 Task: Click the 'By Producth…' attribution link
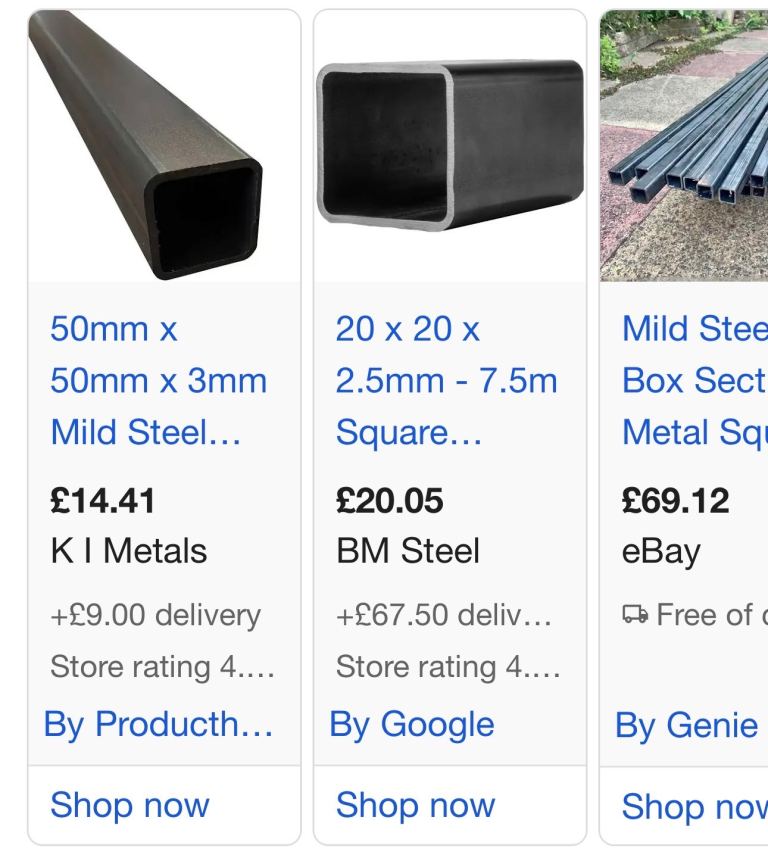tap(159, 724)
